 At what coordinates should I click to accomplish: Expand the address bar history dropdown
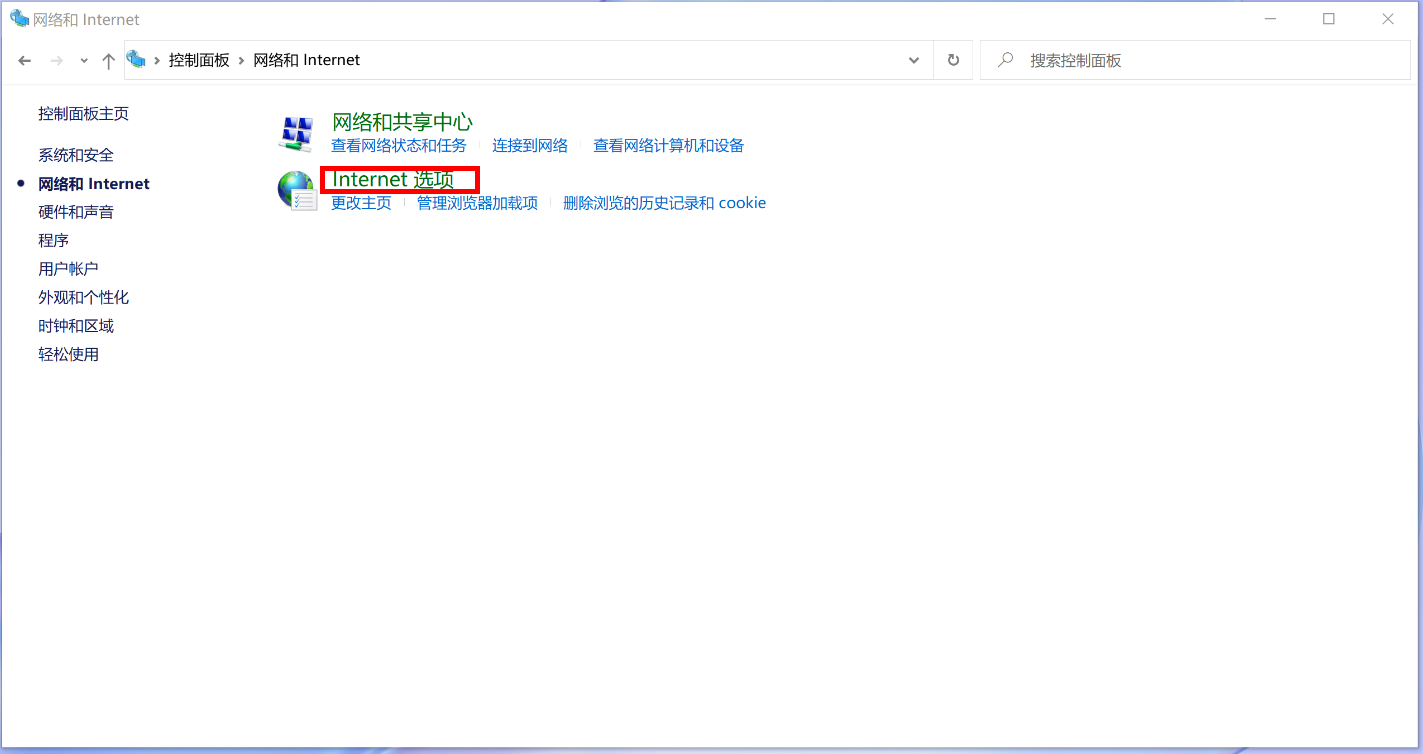point(913,60)
